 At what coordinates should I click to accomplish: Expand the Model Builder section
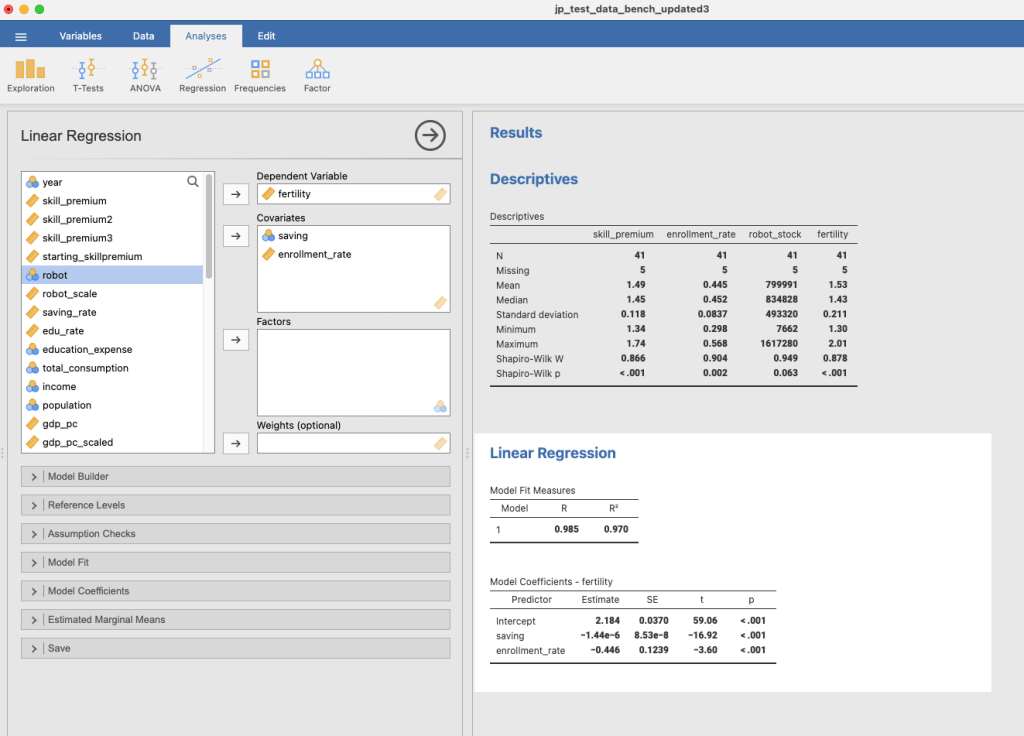tap(235, 477)
